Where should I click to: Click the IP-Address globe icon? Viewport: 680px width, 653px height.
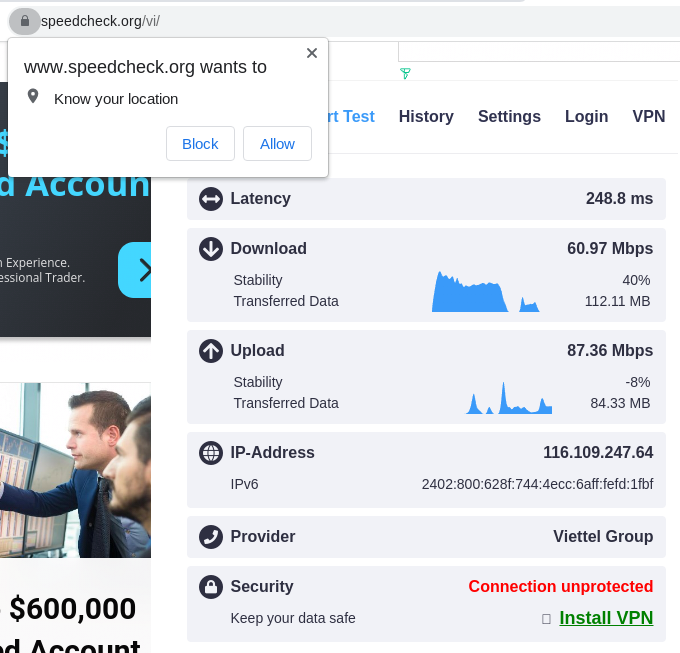pos(210,453)
